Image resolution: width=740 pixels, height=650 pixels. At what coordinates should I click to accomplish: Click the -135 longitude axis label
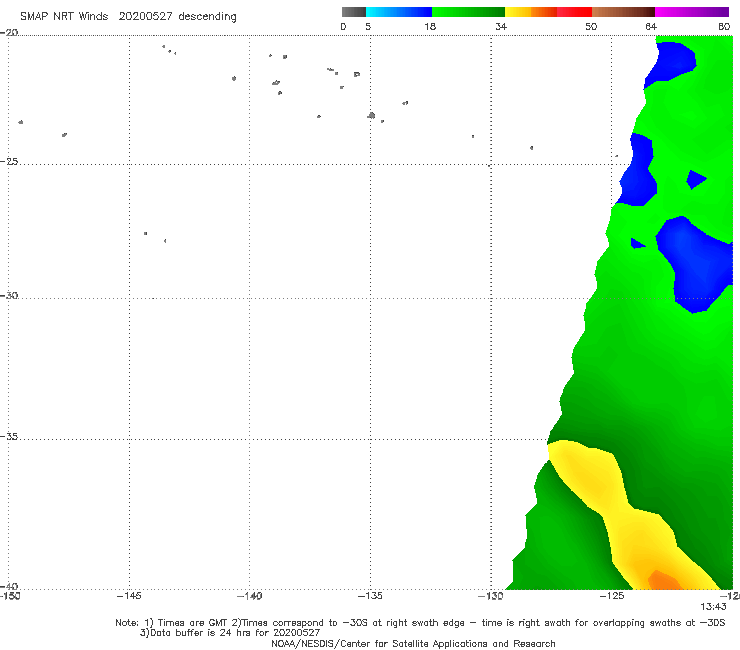pyautogui.click(x=370, y=596)
